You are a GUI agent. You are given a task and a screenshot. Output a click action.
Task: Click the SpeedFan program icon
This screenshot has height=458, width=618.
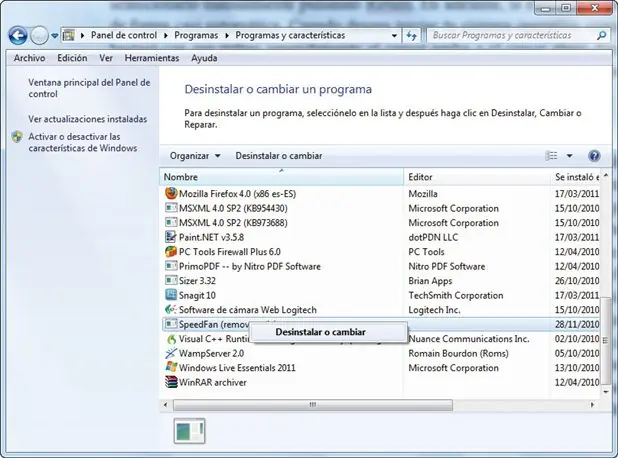171,324
